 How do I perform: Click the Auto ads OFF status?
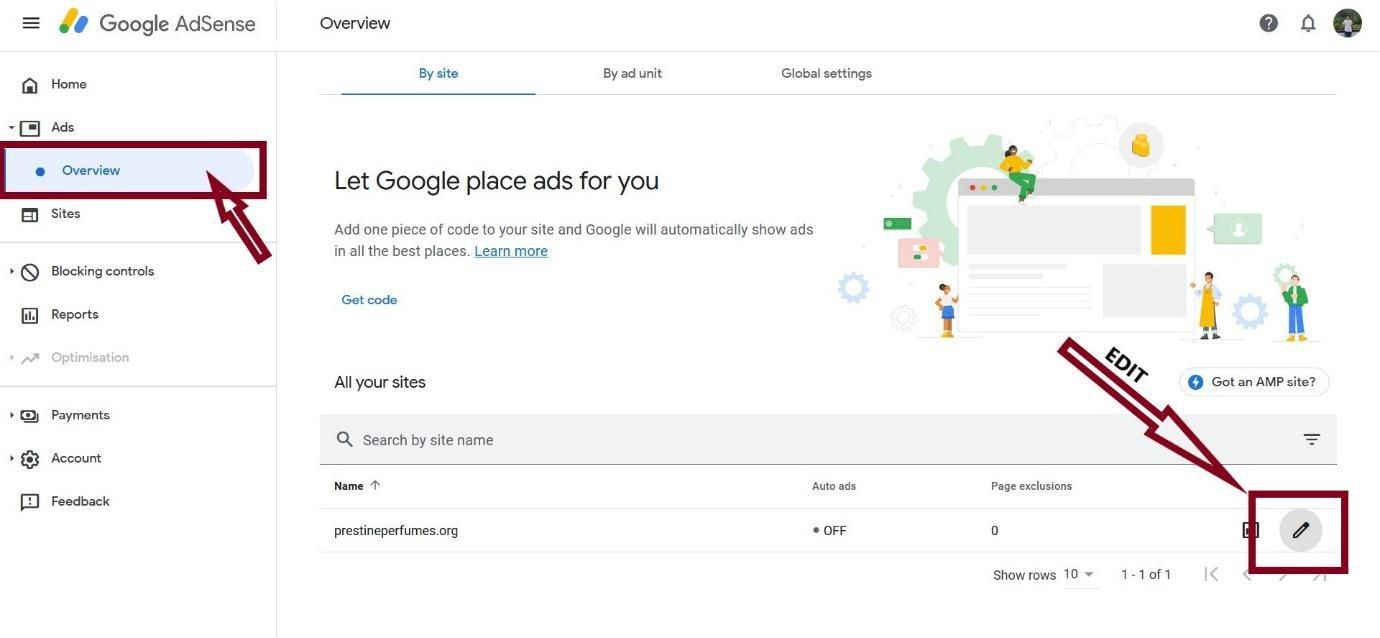click(829, 531)
